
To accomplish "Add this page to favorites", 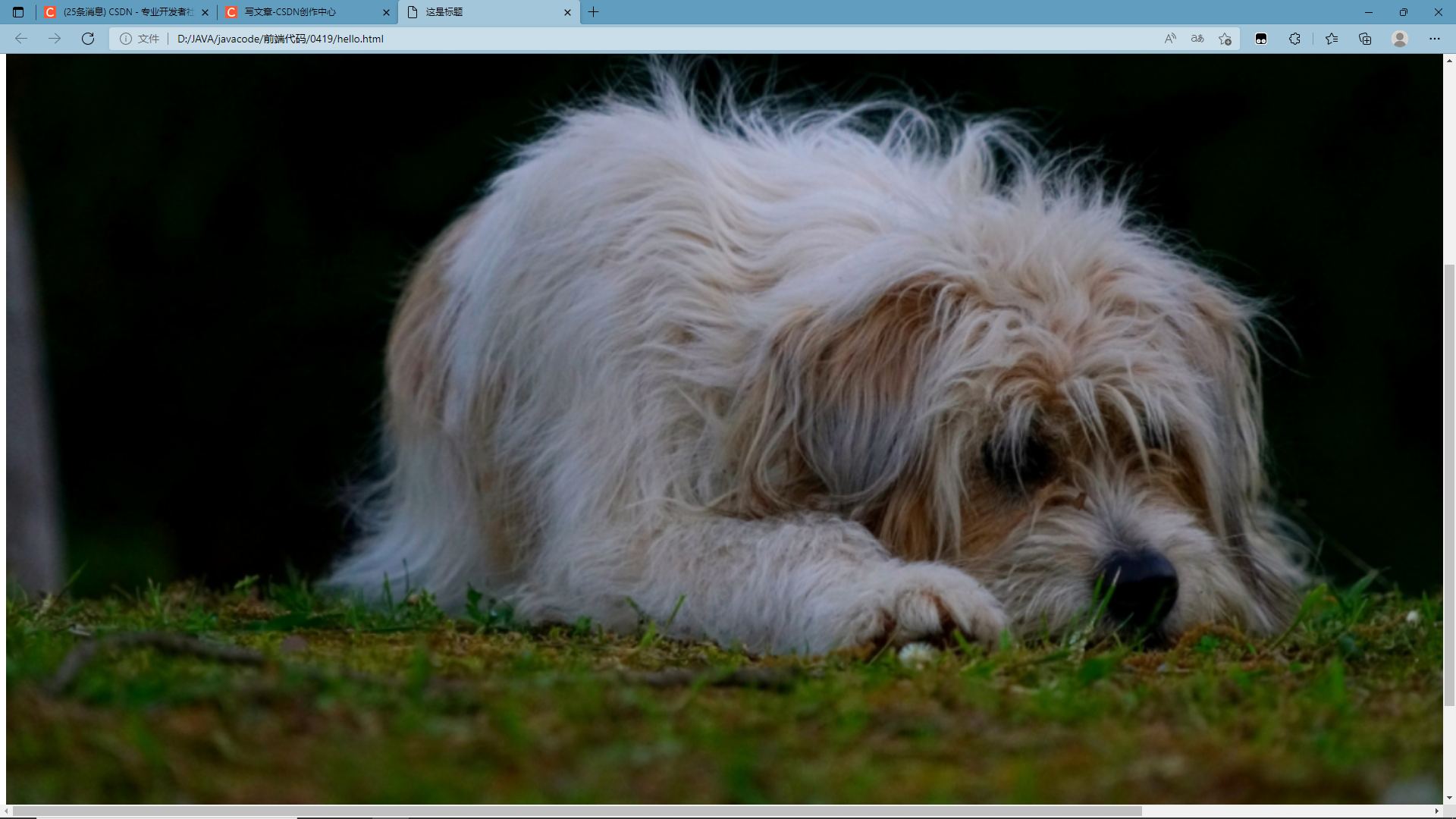I will 1225,39.
